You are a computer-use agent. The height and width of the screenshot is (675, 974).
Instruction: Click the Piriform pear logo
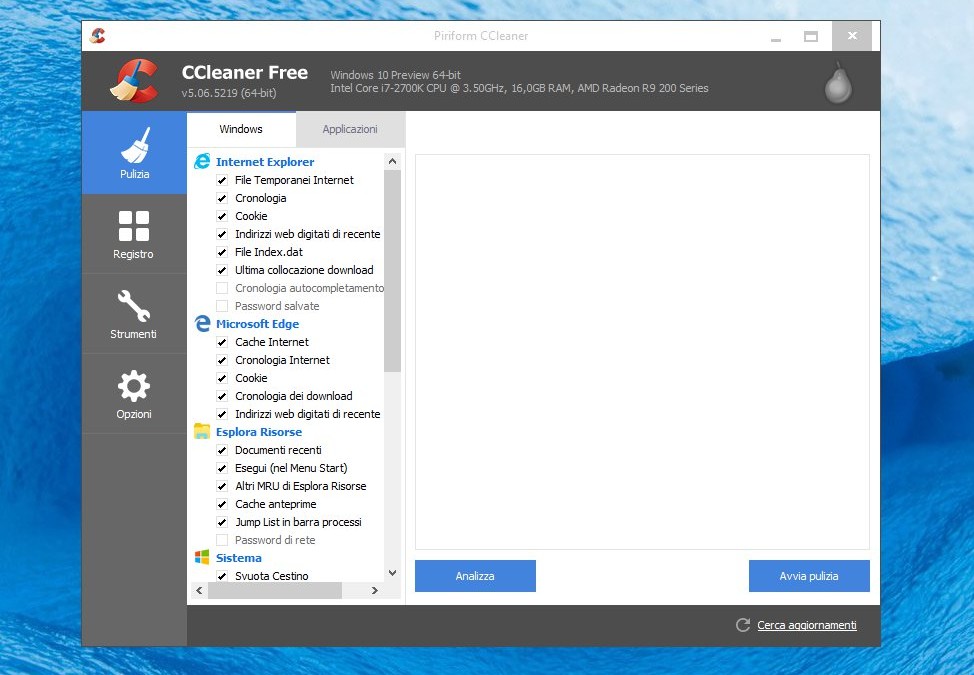[x=837, y=83]
